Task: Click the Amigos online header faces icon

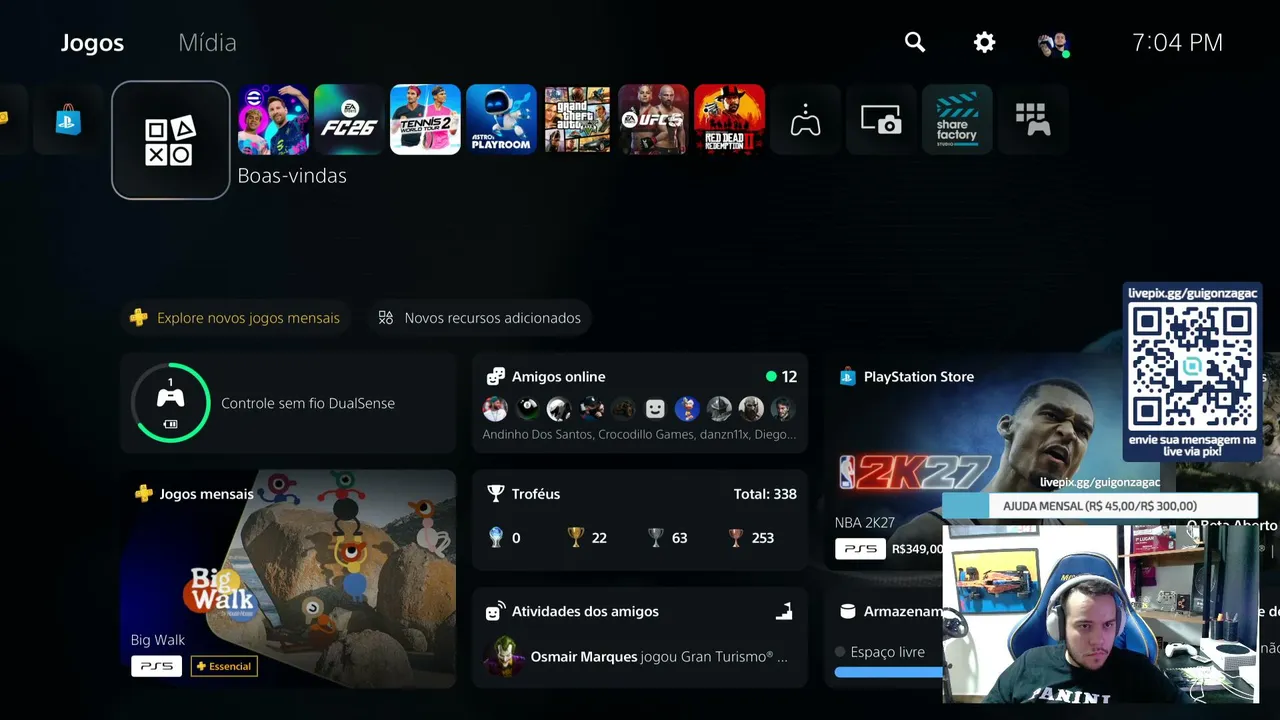Action: 495,377
